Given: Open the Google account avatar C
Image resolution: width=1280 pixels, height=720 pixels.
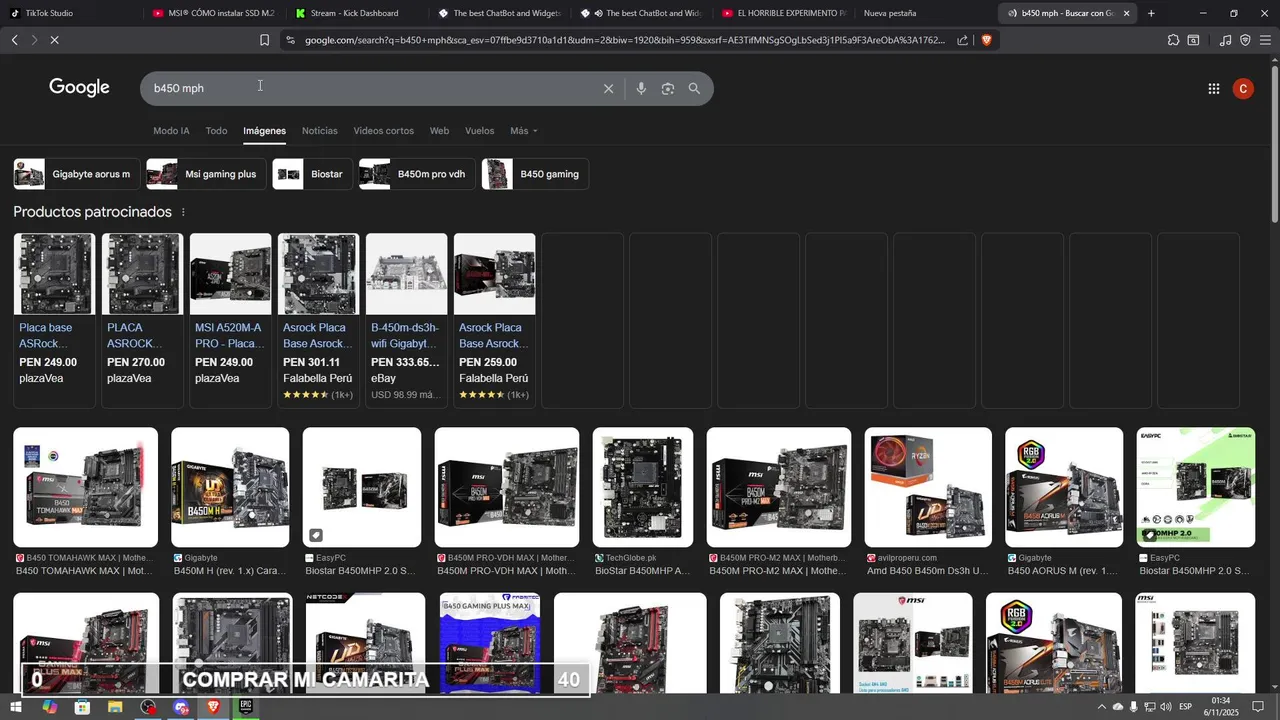Looking at the screenshot, I should [1243, 88].
